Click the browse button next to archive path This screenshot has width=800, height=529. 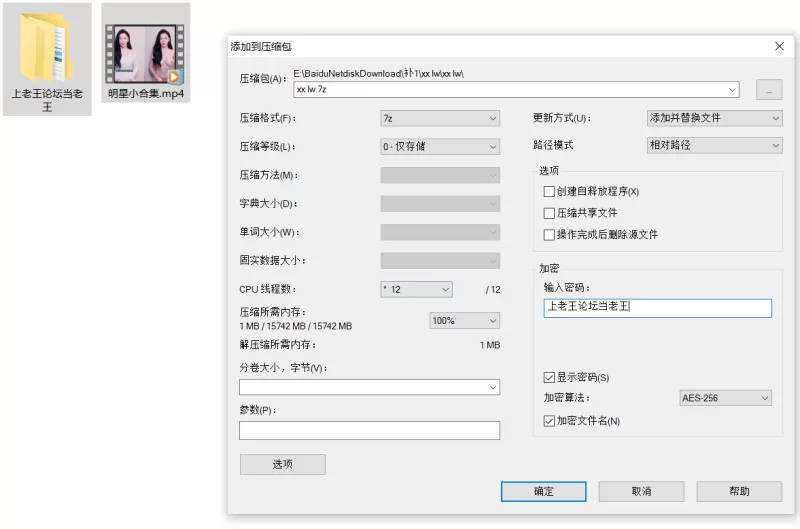768,90
